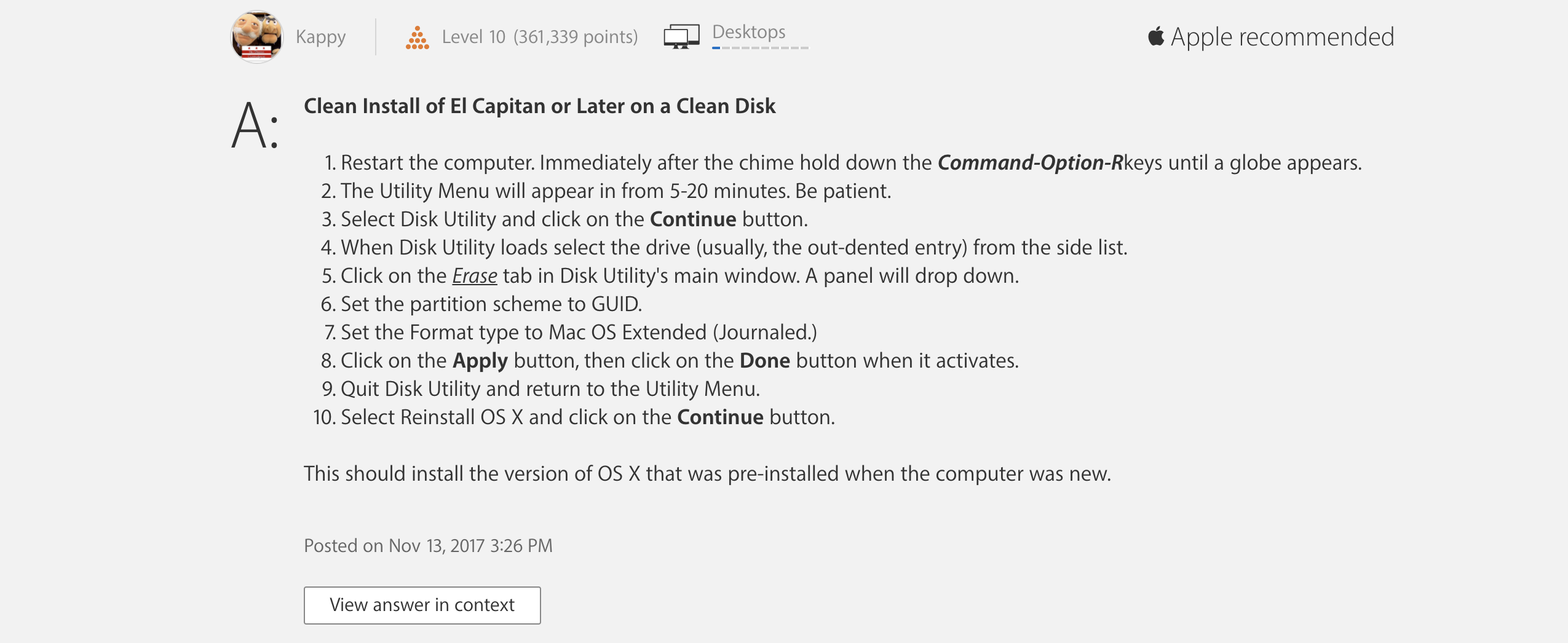Click bold Continue in the Reinstall OS X step
The image size is (1568, 643).
720,417
